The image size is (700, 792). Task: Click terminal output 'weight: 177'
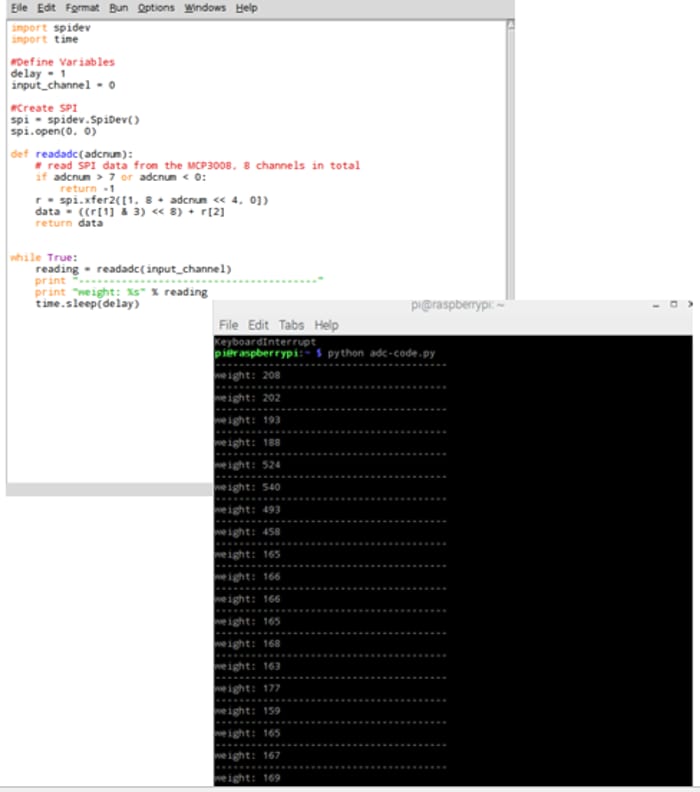(247, 688)
